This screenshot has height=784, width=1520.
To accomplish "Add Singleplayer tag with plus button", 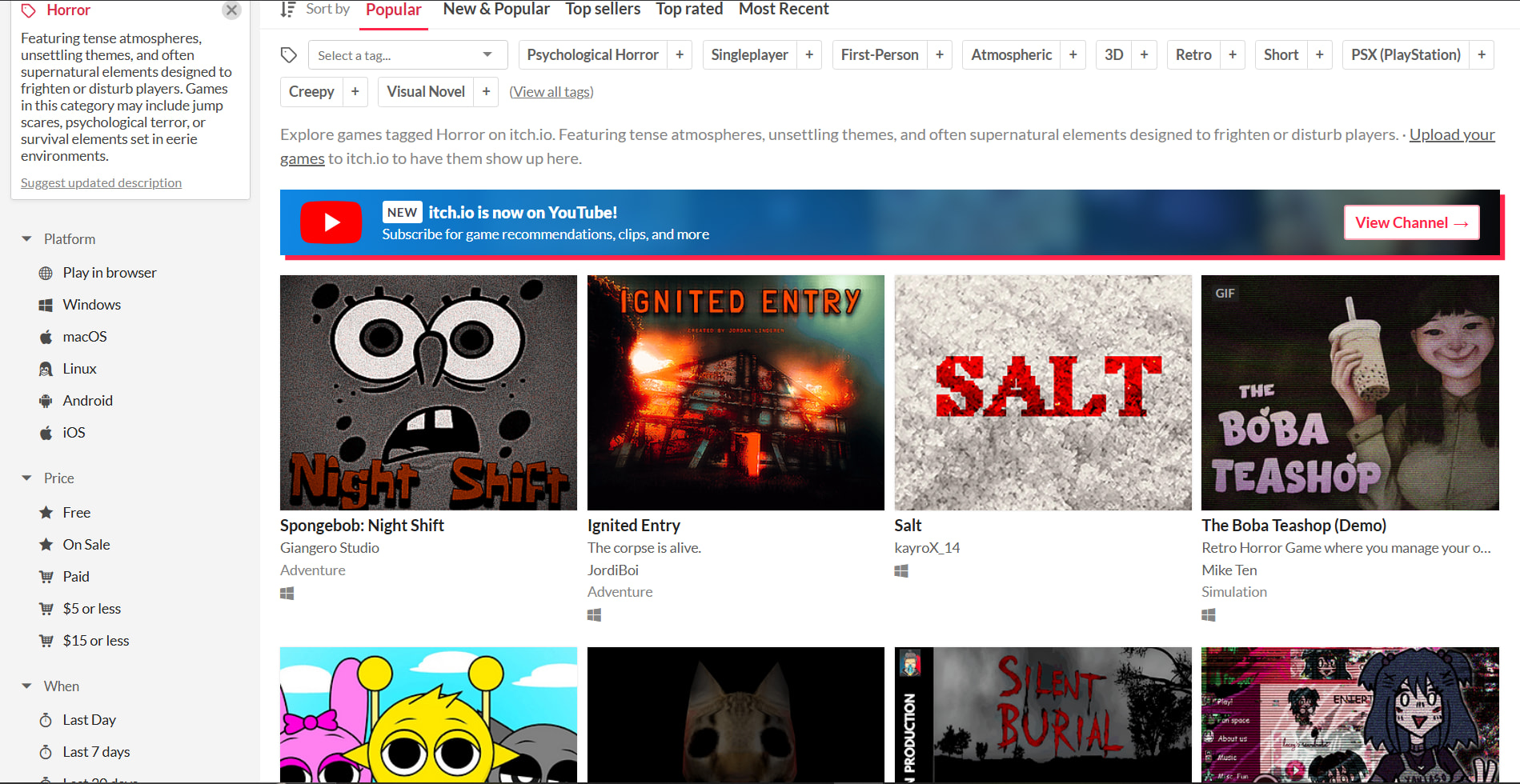I will pyautogui.click(x=809, y=54).
